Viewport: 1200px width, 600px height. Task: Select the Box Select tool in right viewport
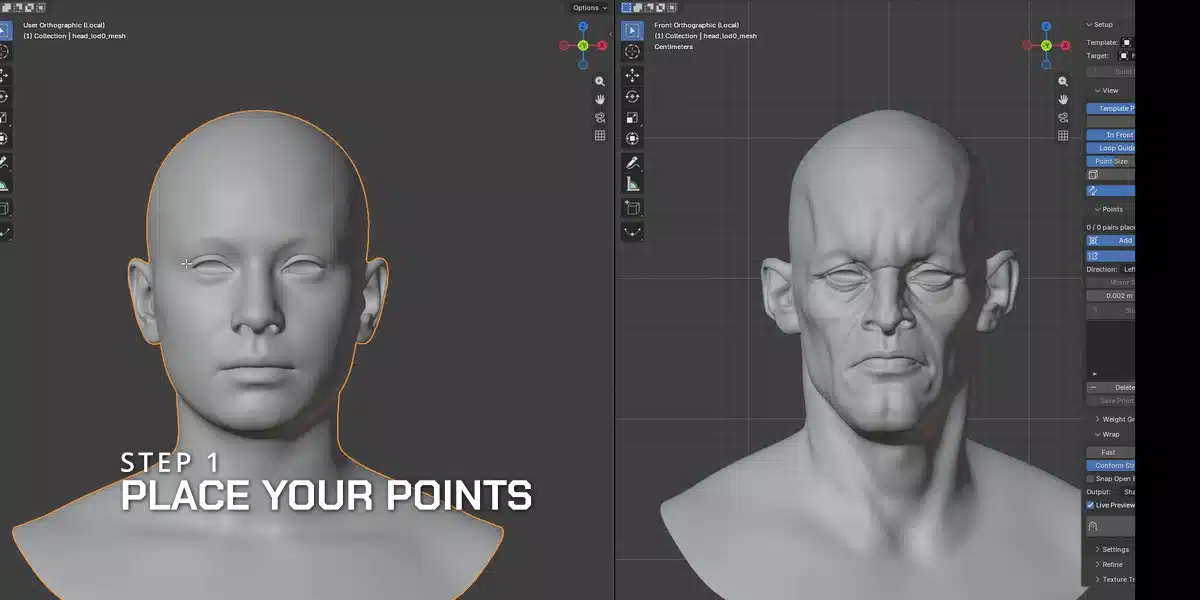(632, 30)
